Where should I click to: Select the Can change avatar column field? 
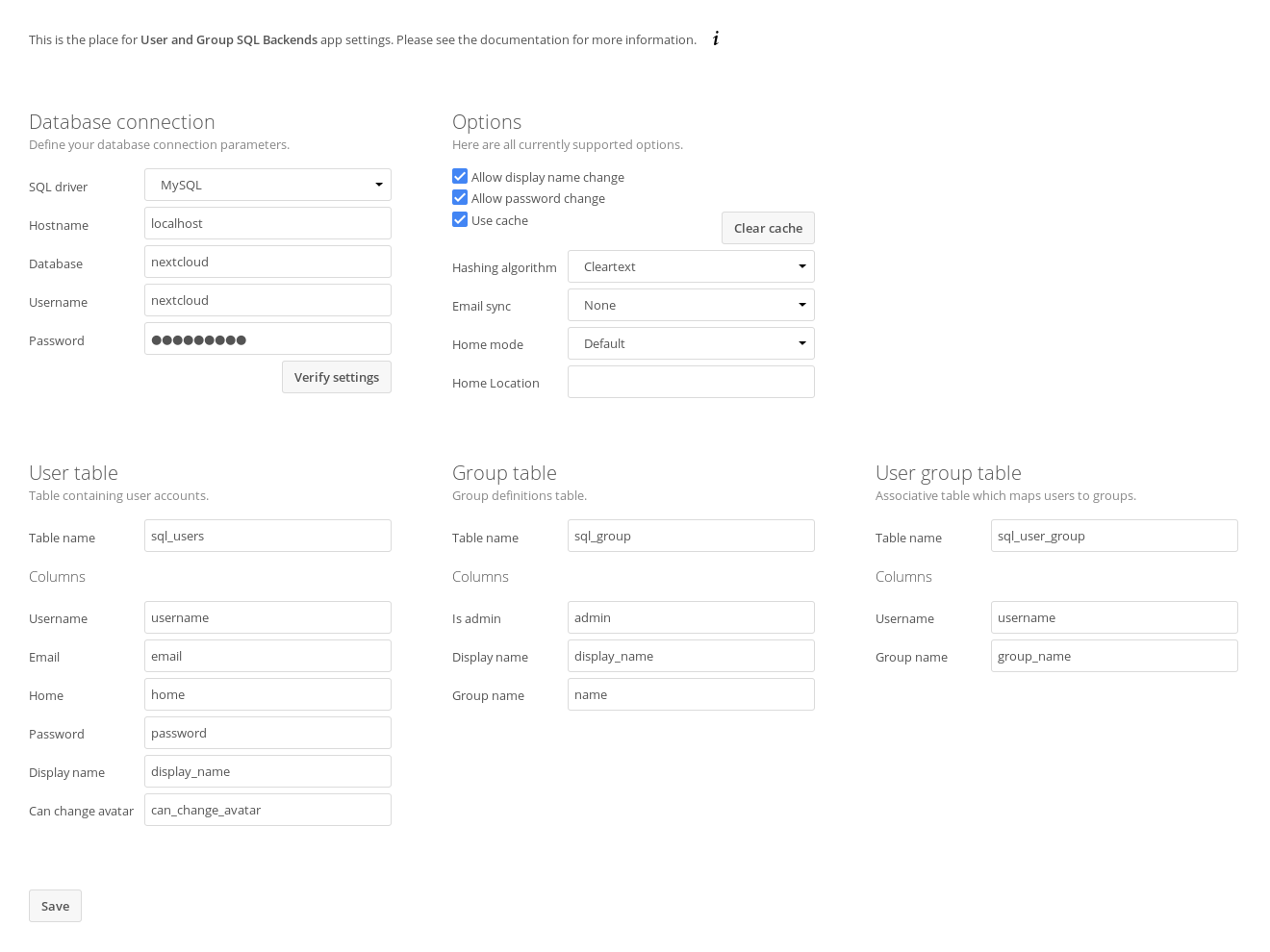(267, 810)
